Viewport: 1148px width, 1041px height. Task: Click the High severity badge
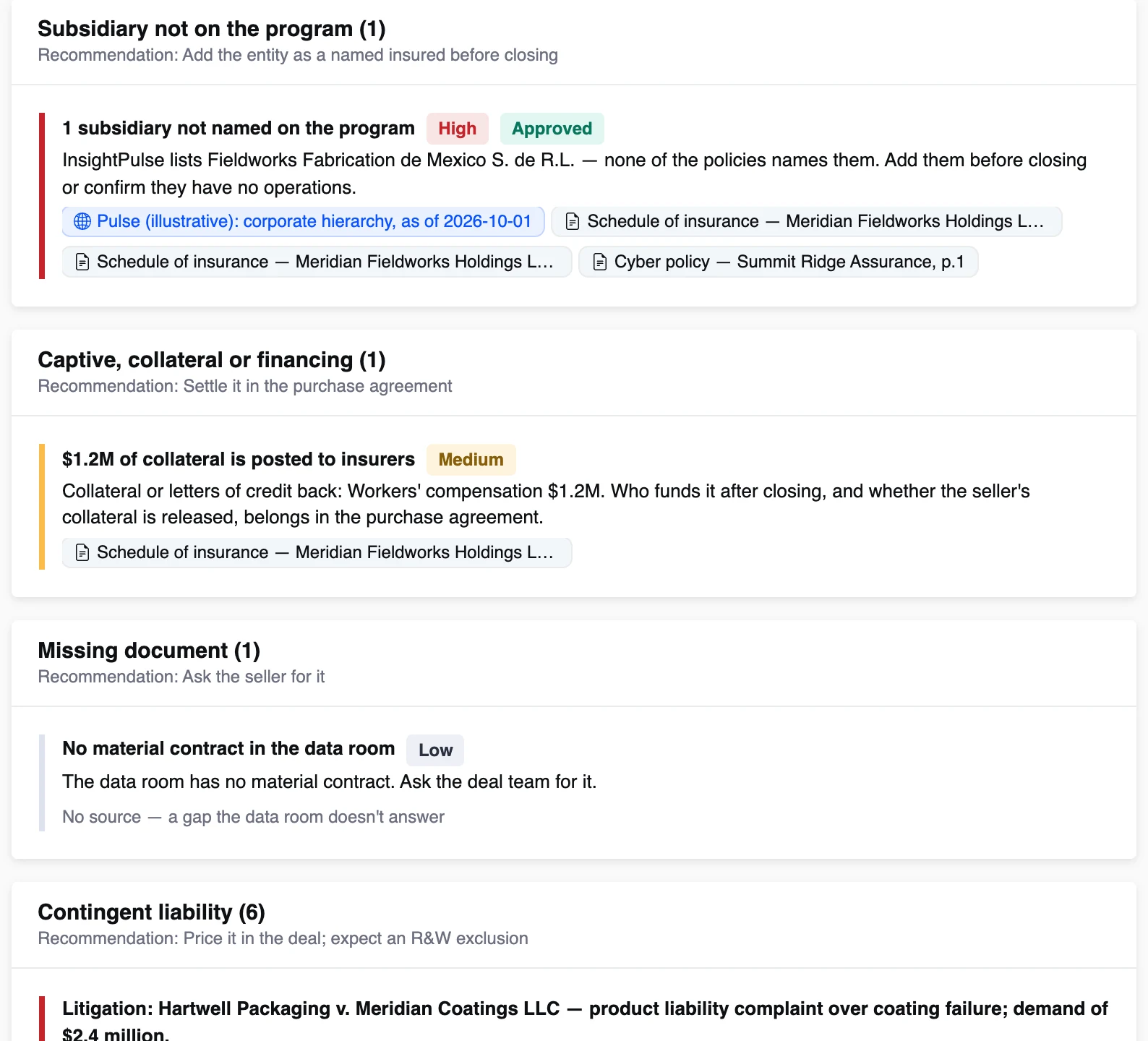458,129
